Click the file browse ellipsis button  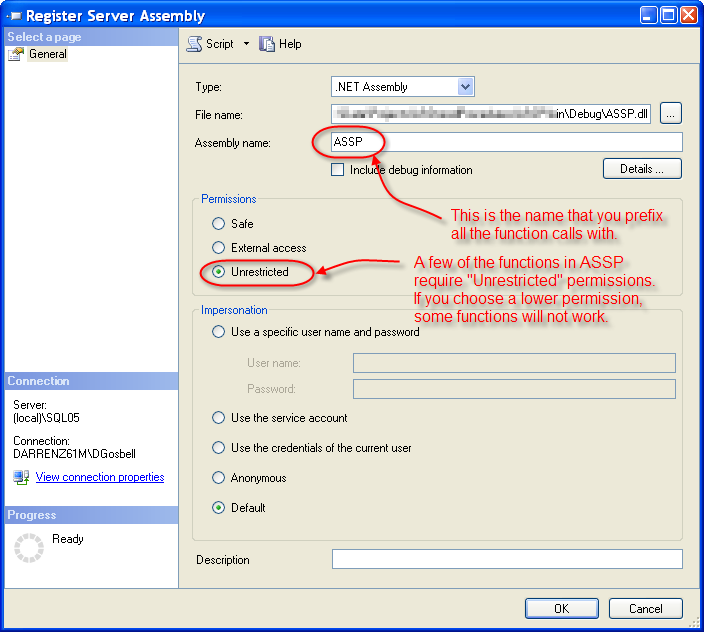[x=671, y=113]
